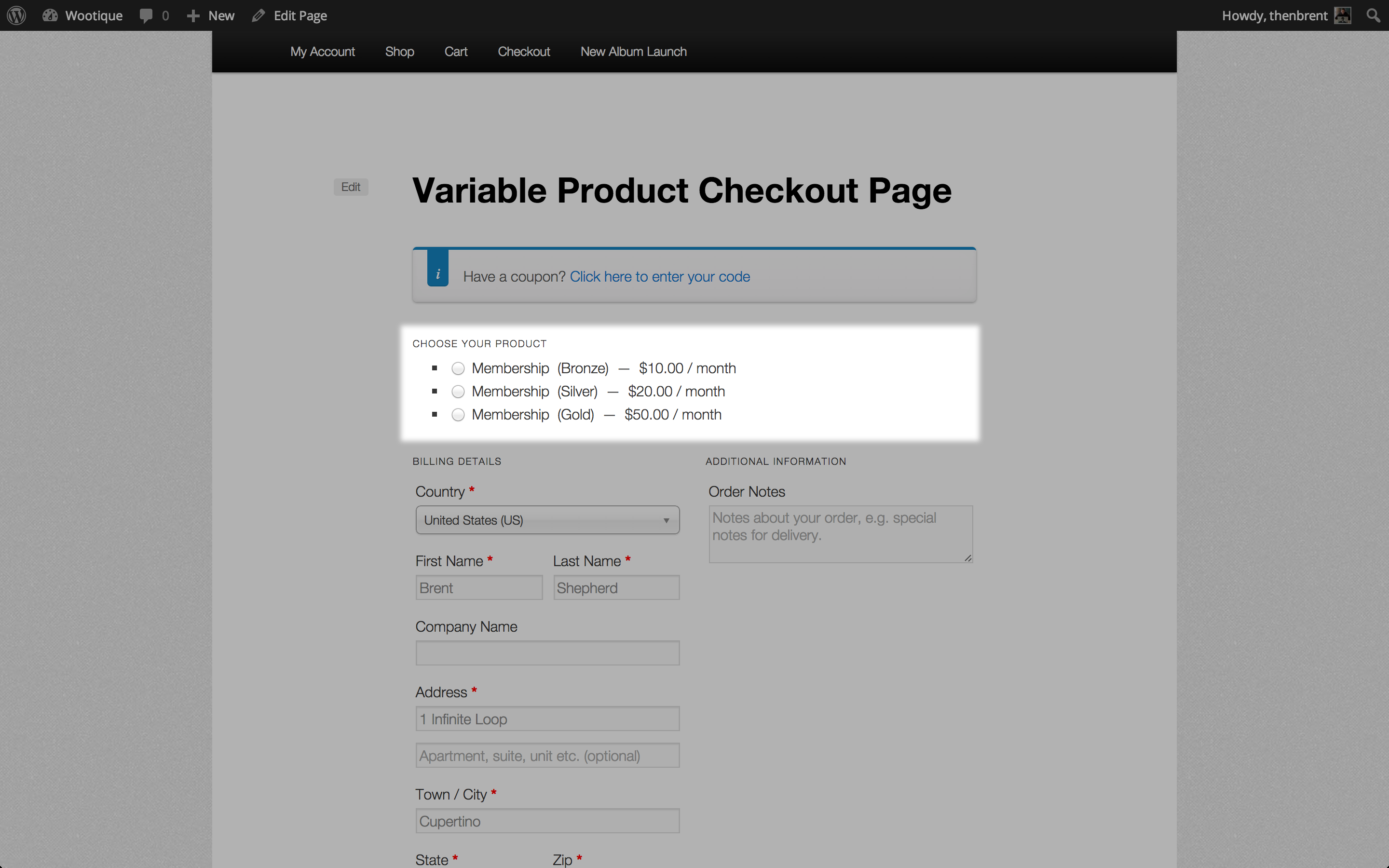Image resolution: width=1389 pixels, height=868 pixels.
Task: Click the plus New content icon
Action: point(193,15)
